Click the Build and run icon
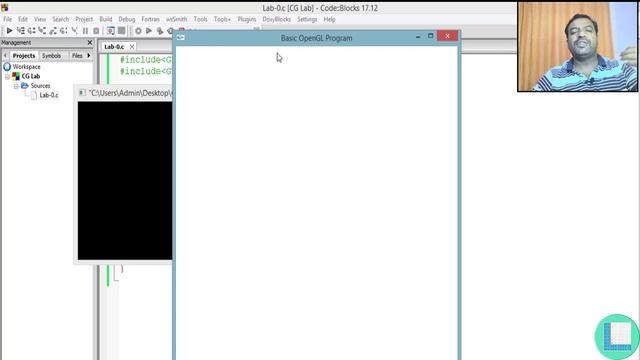Image resolution: width=640 pixels, height=360 pixels. (160, 31)
